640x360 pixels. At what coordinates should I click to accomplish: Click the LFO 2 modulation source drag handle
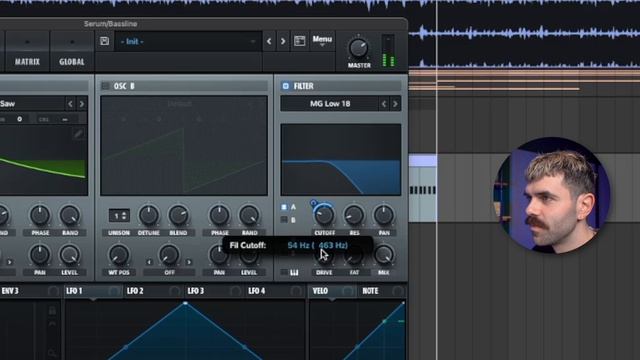click(175, 291)
